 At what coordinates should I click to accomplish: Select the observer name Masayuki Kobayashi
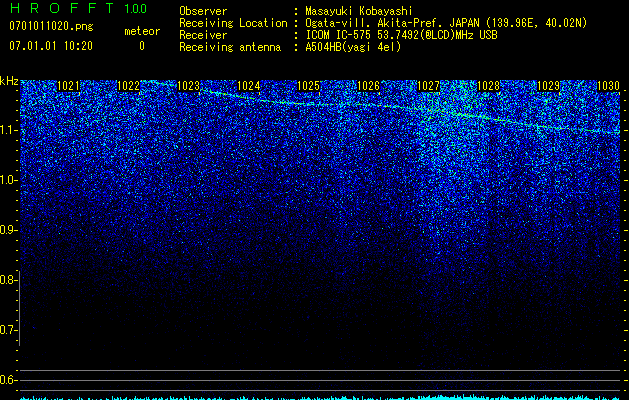tap(358, 11)
